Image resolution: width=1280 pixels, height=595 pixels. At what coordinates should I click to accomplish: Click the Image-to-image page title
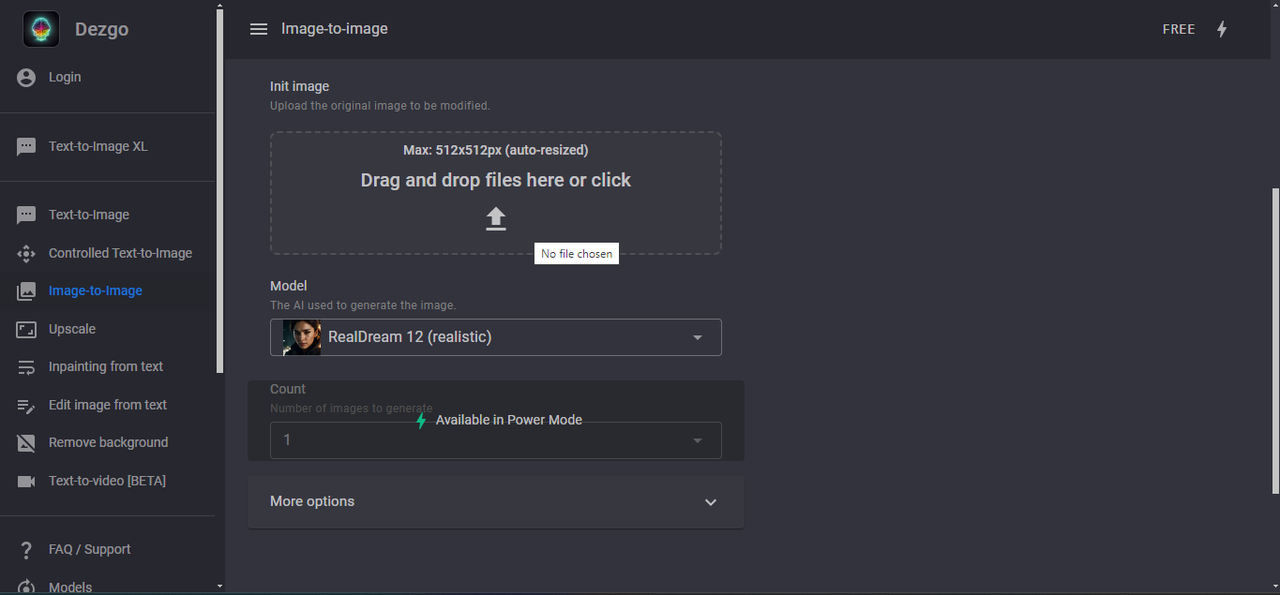coord(334,29)
